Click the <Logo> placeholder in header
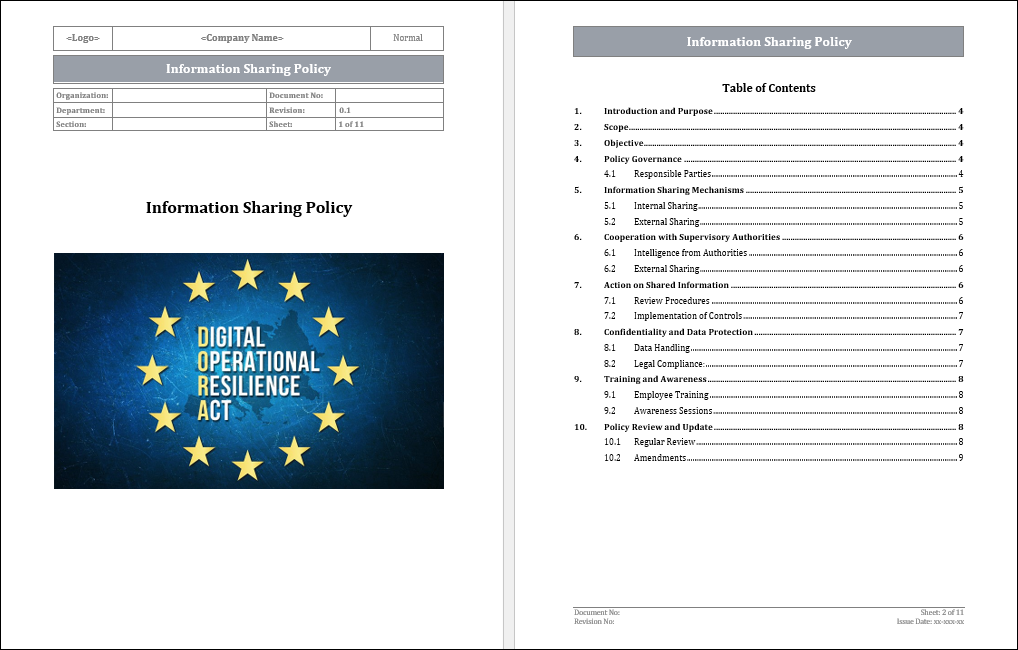Screen dimensions: 1018x650 (x=83, y=38)
